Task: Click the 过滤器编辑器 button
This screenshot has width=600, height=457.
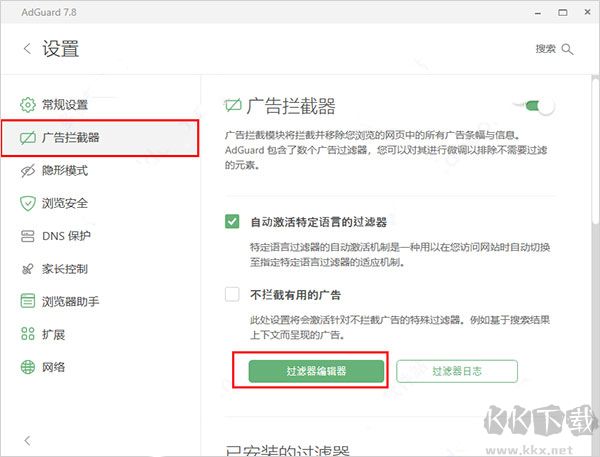Action: pos(316,371)
